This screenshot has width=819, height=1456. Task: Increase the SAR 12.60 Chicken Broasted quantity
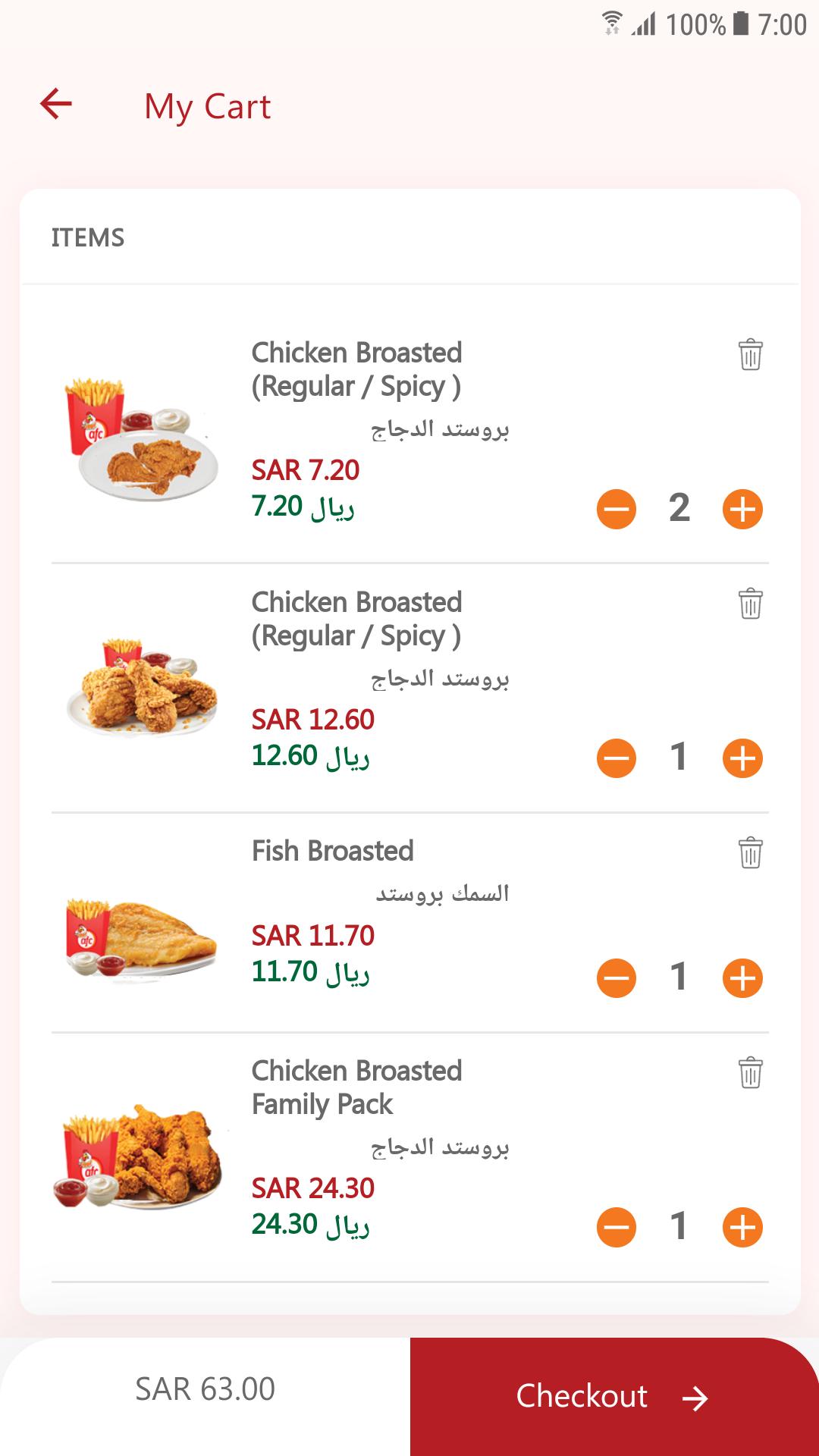742,758
